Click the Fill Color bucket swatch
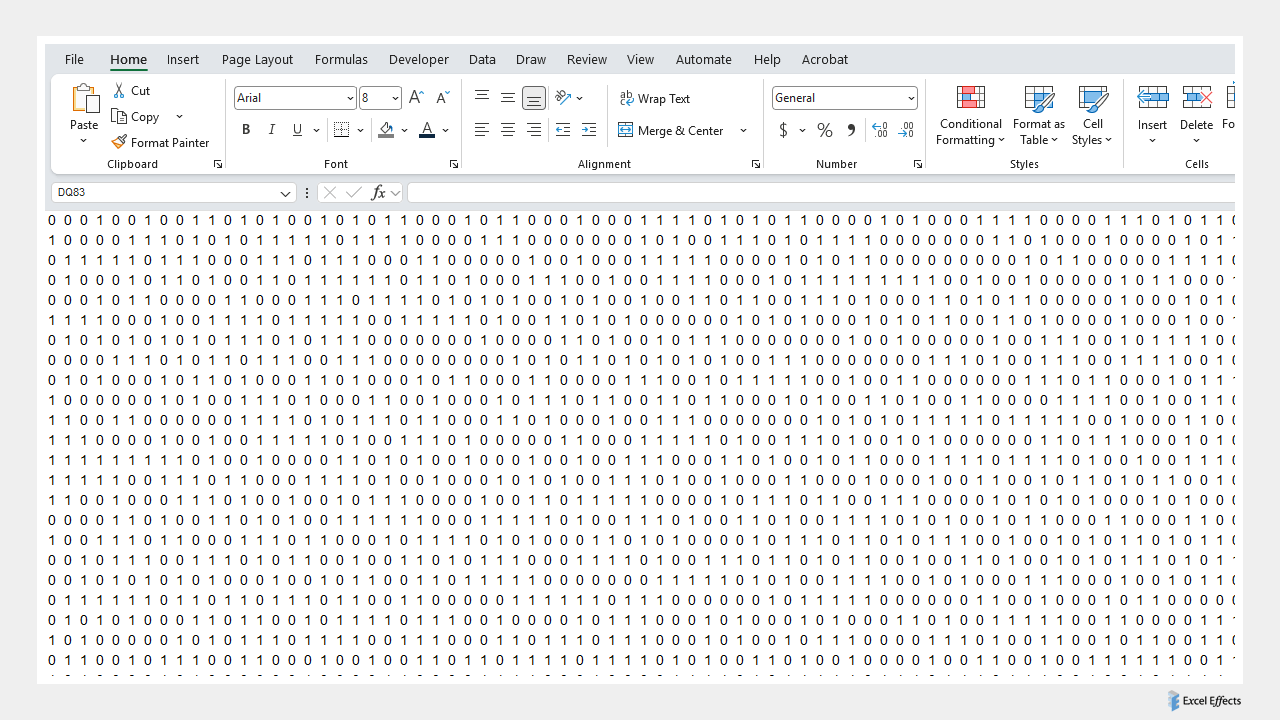 [387, 130]
